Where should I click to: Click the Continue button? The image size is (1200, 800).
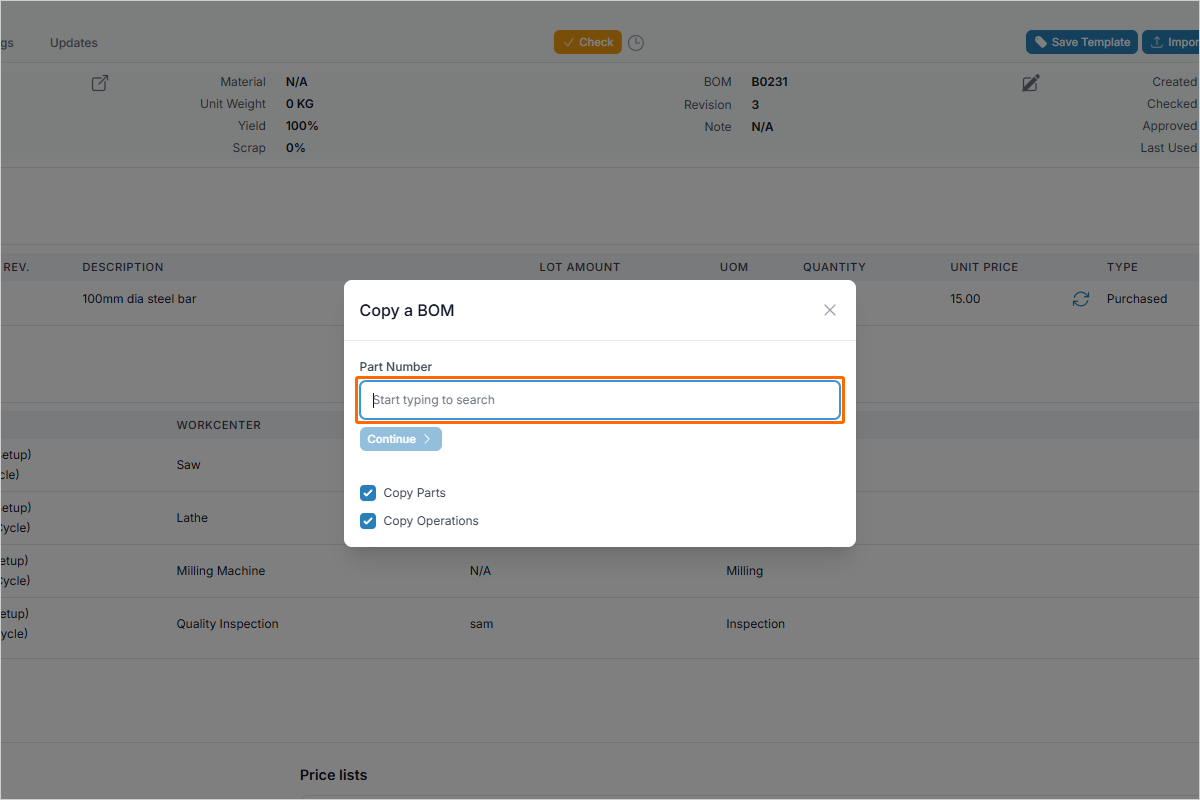coord(400,439)
